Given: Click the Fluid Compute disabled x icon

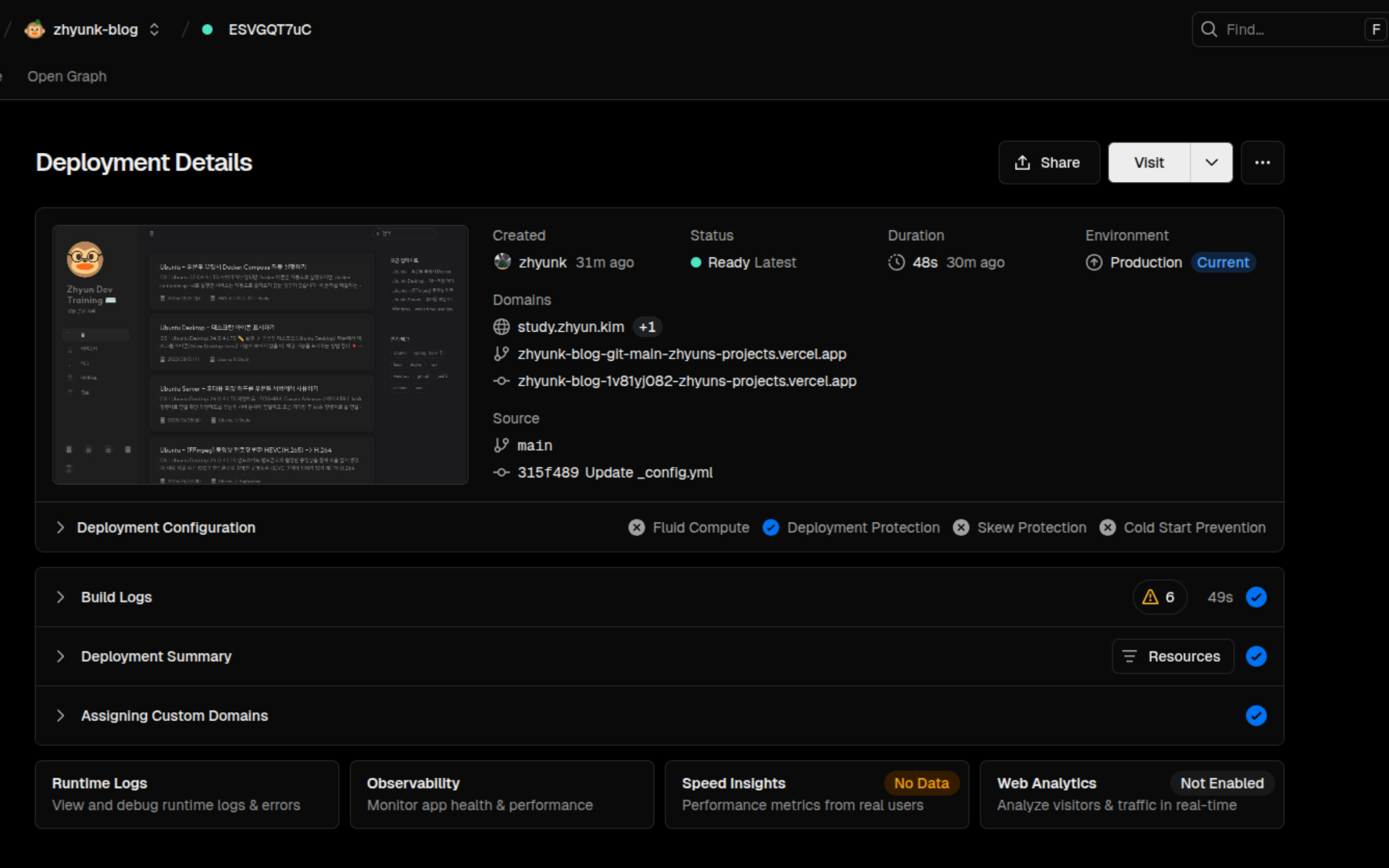Looking at the screenshot, I should tap(636, 527).
